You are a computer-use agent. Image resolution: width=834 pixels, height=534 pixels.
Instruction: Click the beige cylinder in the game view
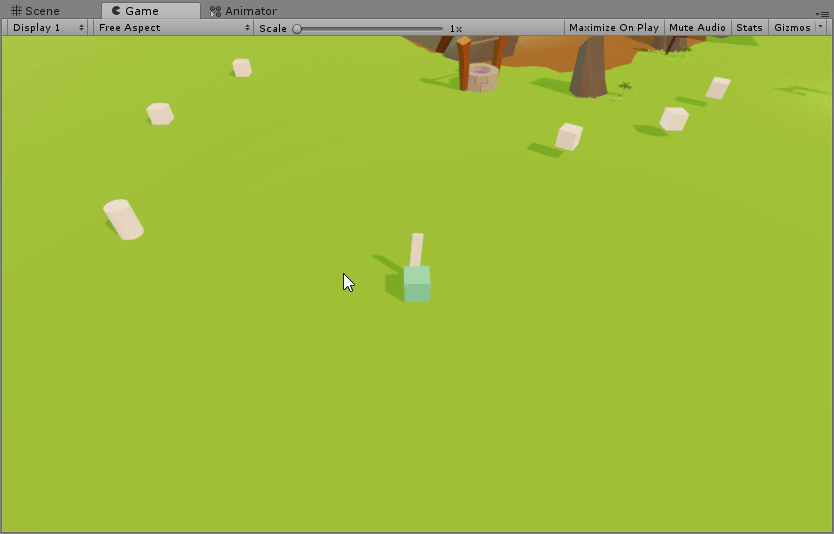click(x=123, y=219)
